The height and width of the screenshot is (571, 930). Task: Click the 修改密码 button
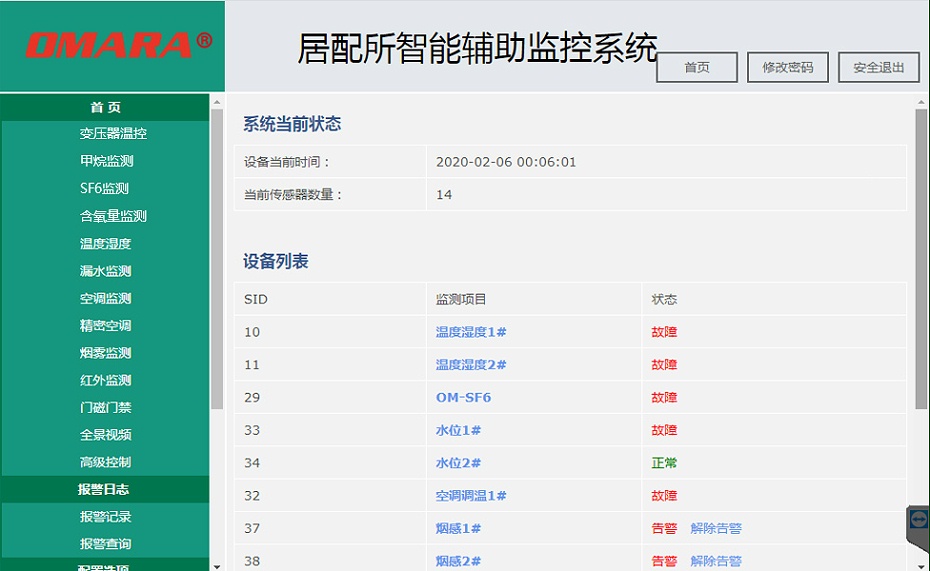click(x=787, y=68)
